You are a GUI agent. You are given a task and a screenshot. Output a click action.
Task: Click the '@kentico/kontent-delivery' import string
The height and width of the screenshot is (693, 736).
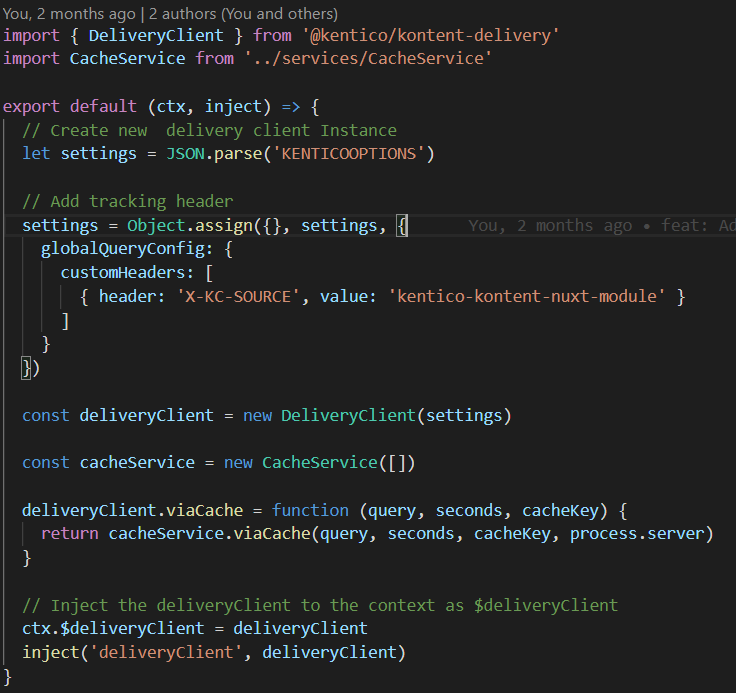point(430,36)
